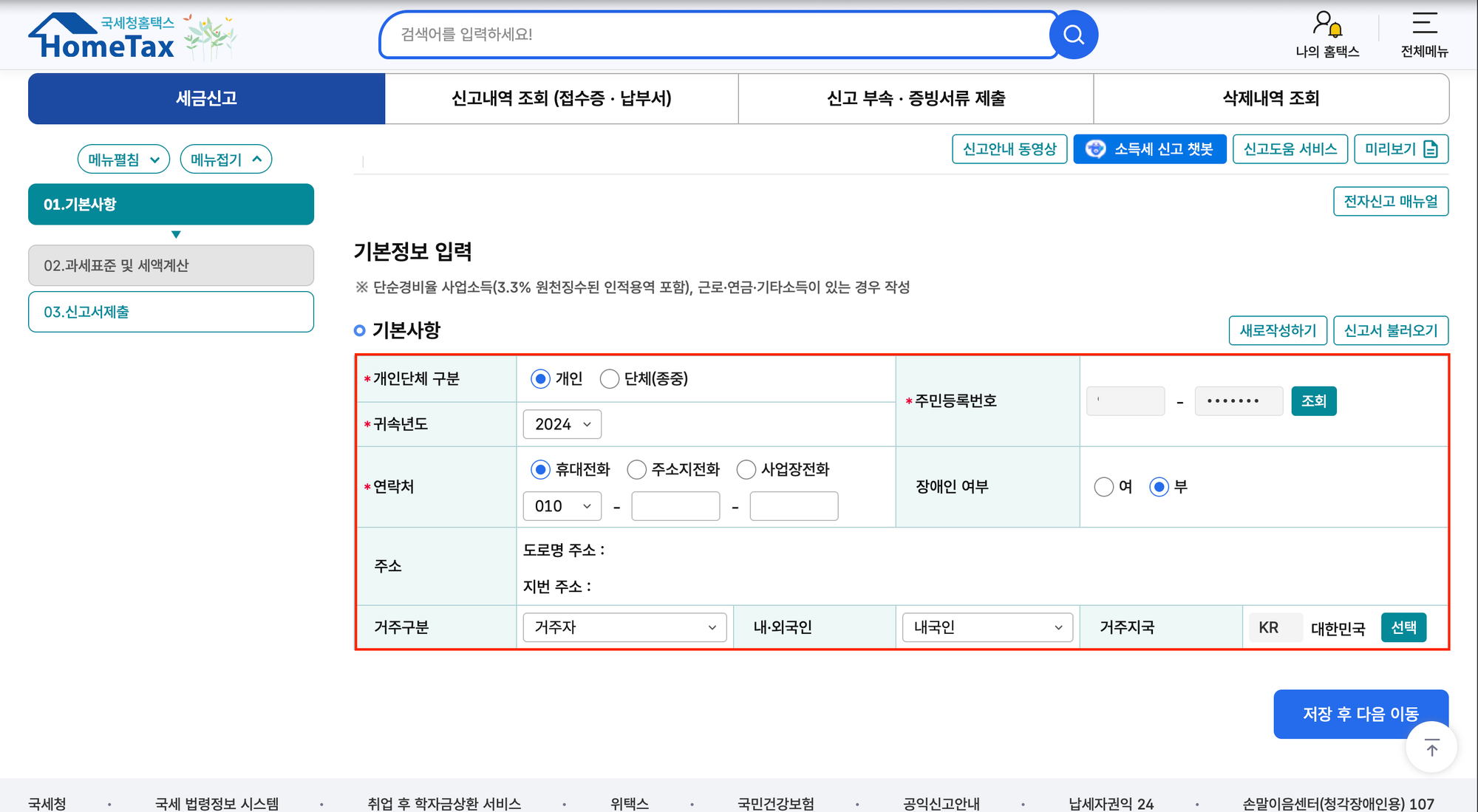Viewport: 1478px width, 812px height.
Task: Select 여 for 장애인 여부
Action: point(1103,487)
